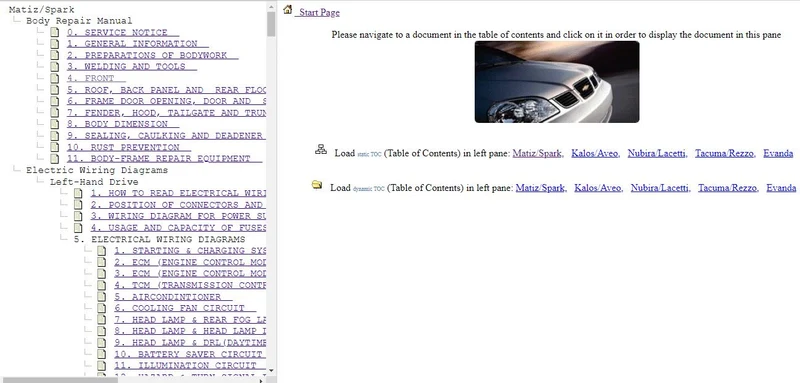This screenshot has height=383, width=800.
Task: Click document icon next to USAGE AND CAPACITY OF FUSES
Action: point(78,228)
